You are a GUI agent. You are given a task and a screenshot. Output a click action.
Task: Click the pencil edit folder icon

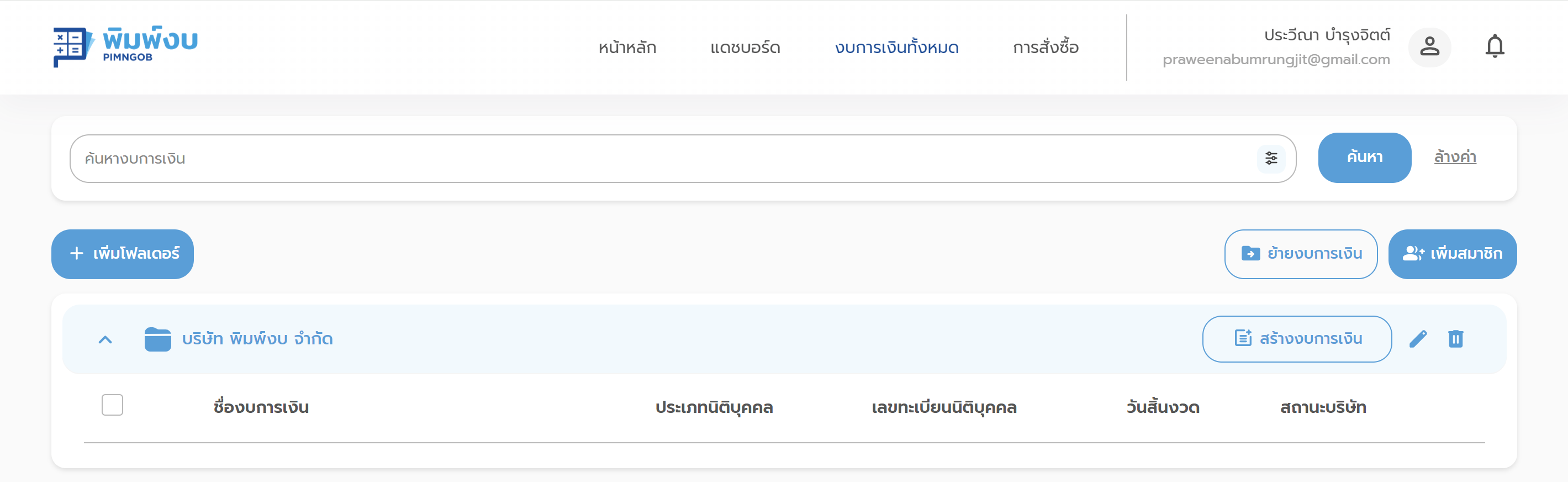click(x=1418, y=339)
